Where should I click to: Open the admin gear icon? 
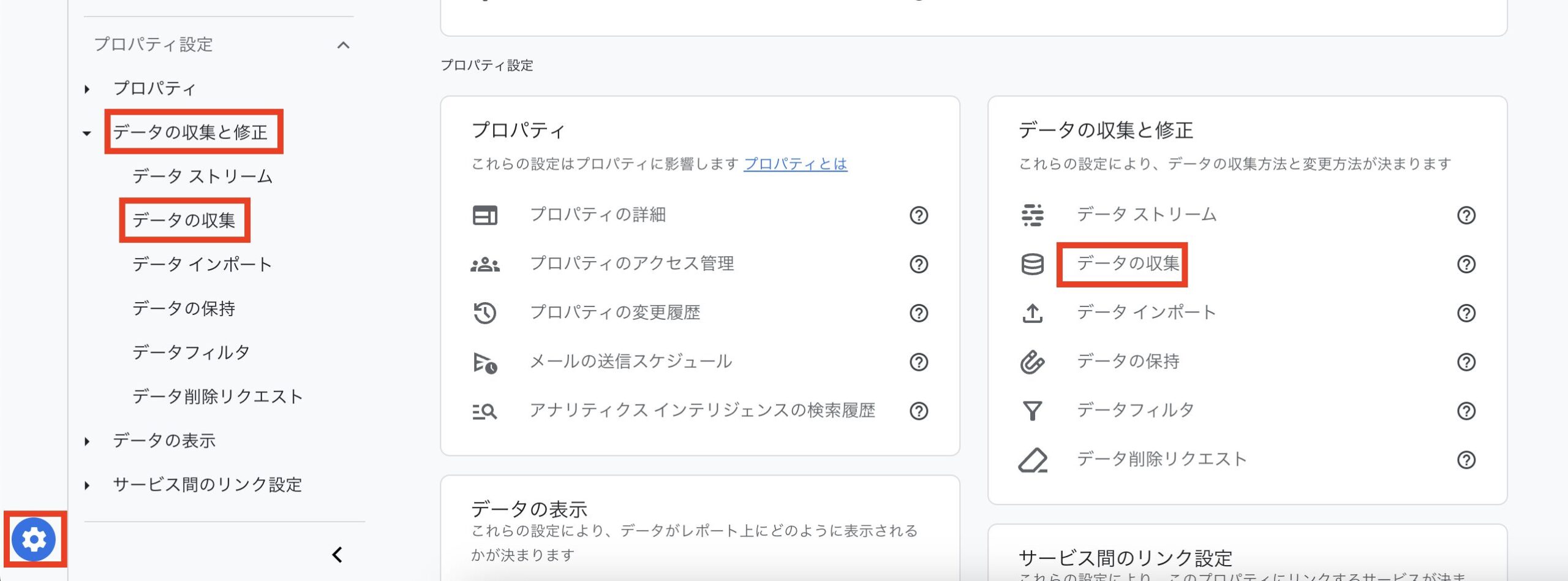click(x=34, y=539)
